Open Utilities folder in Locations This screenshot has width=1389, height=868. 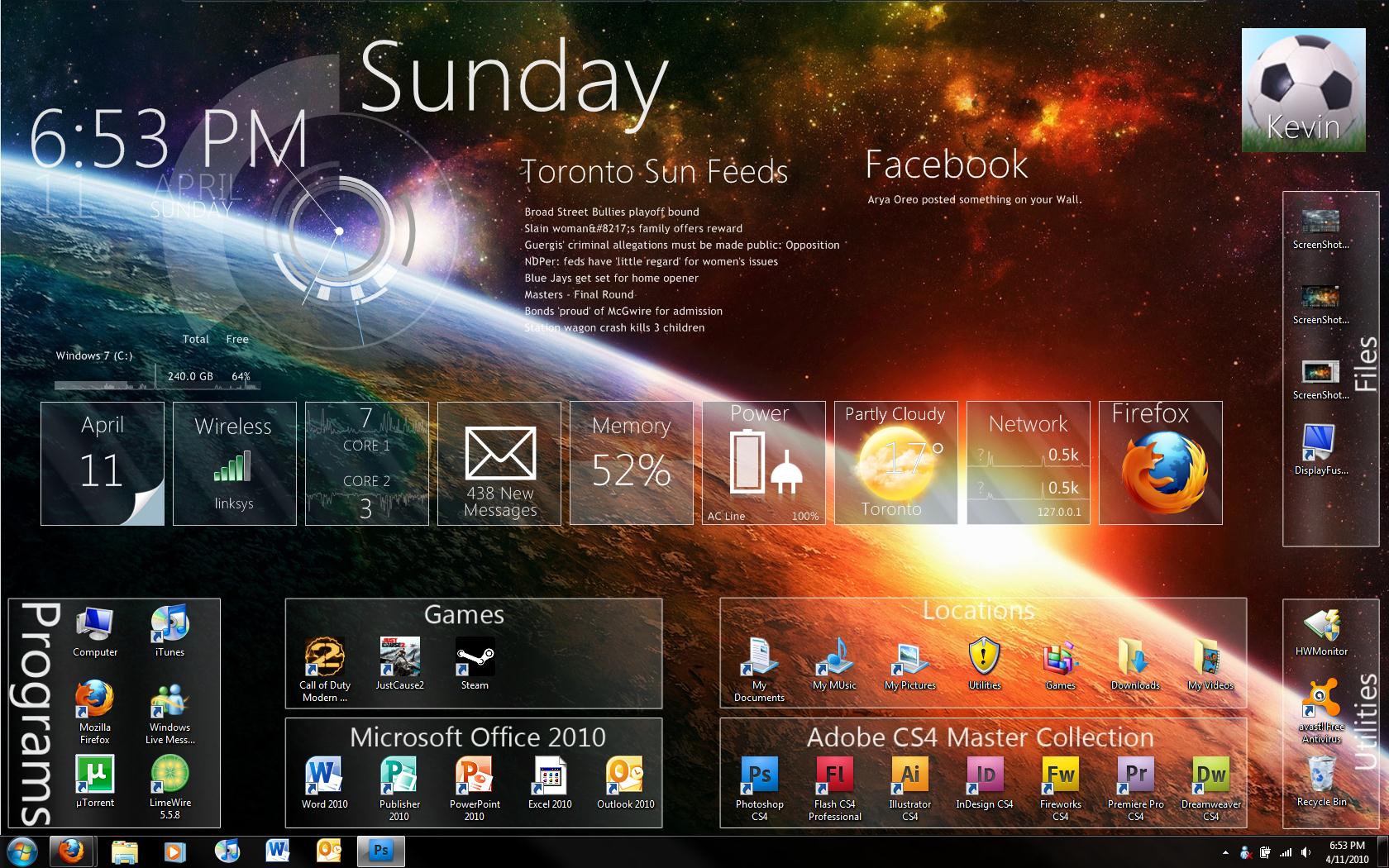(x=985, y=664)
